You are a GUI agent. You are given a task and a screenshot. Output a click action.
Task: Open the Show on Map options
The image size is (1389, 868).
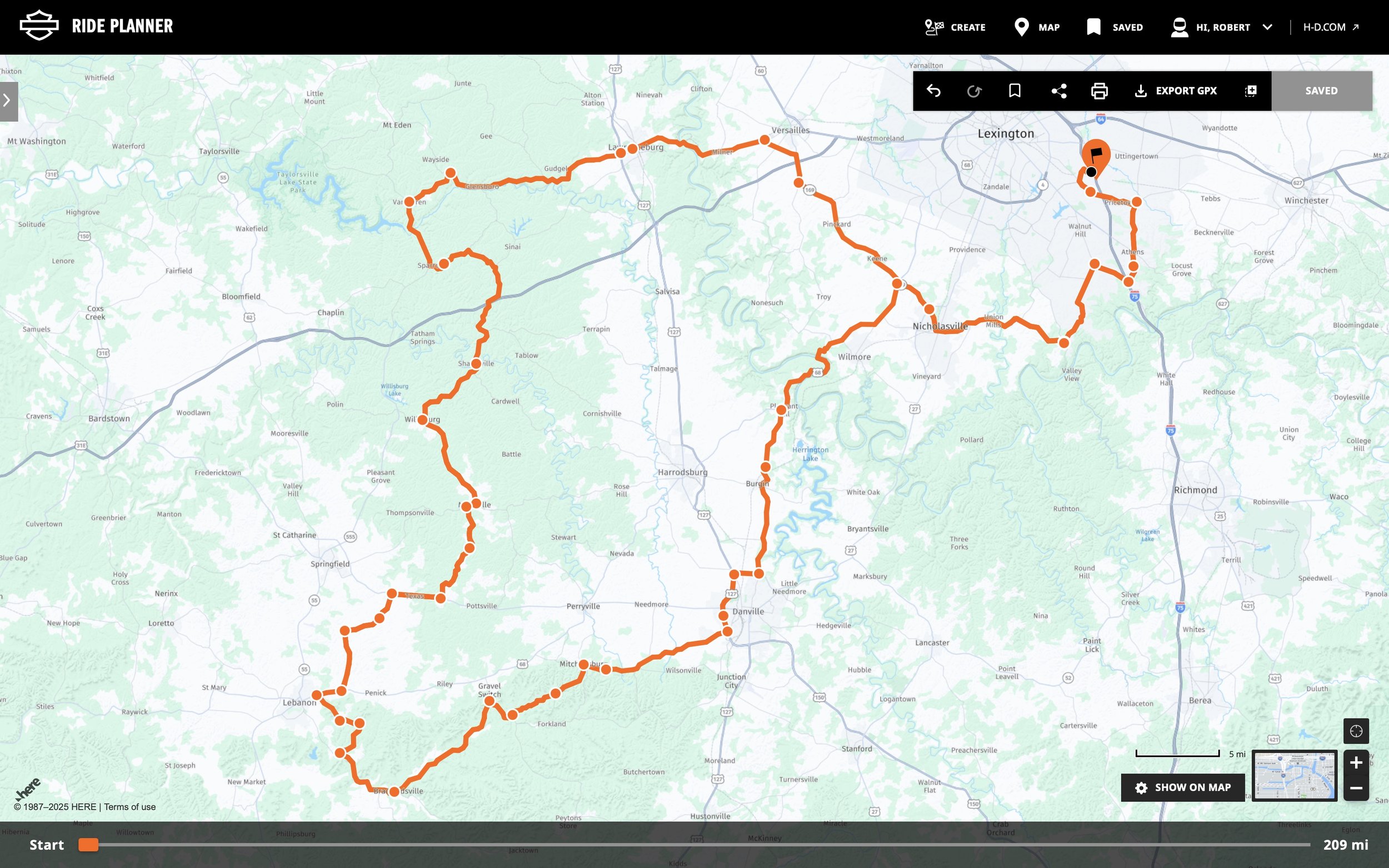[1183, 787]
